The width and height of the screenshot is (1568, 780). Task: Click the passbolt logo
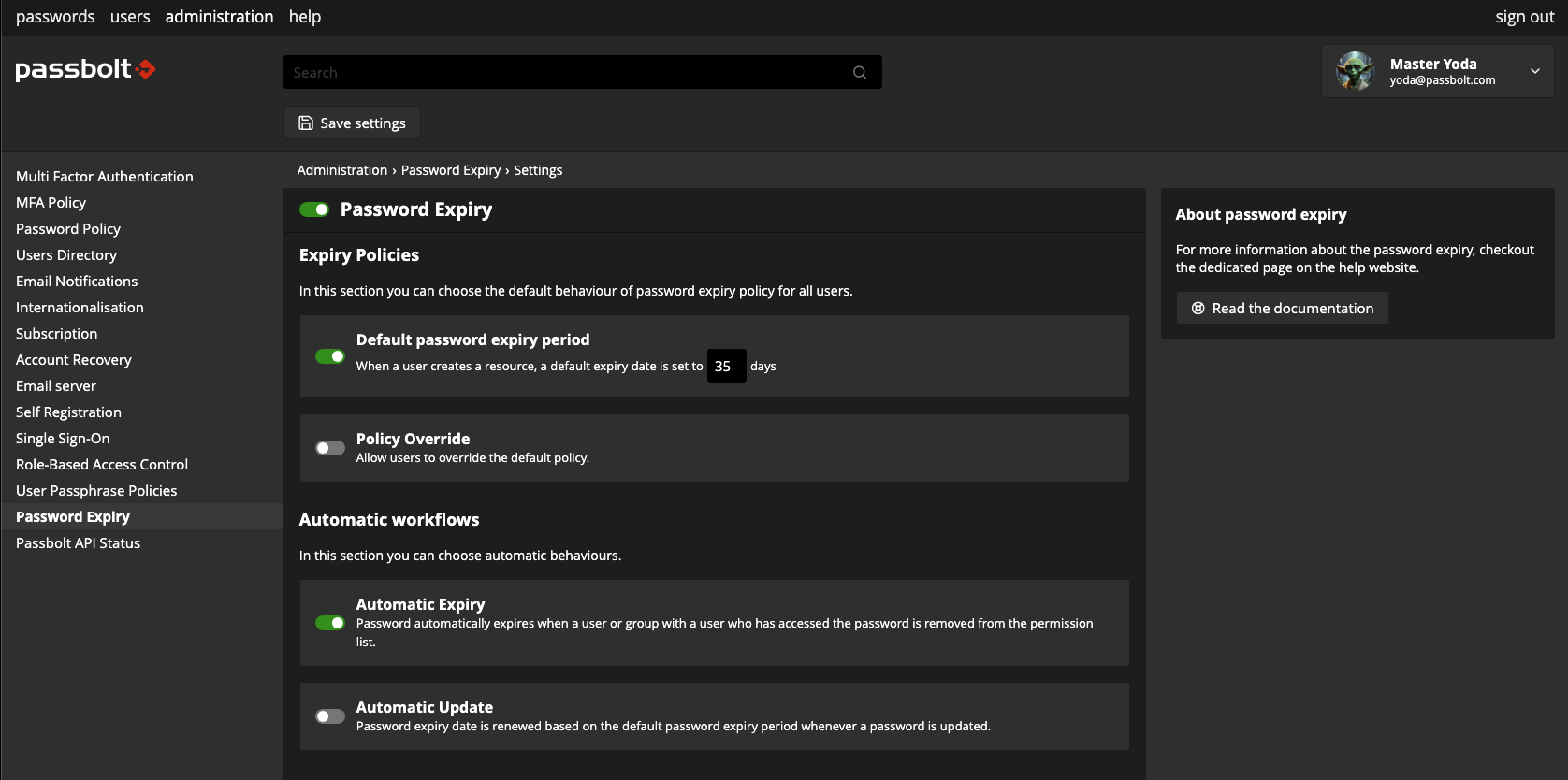coord(85,69)
